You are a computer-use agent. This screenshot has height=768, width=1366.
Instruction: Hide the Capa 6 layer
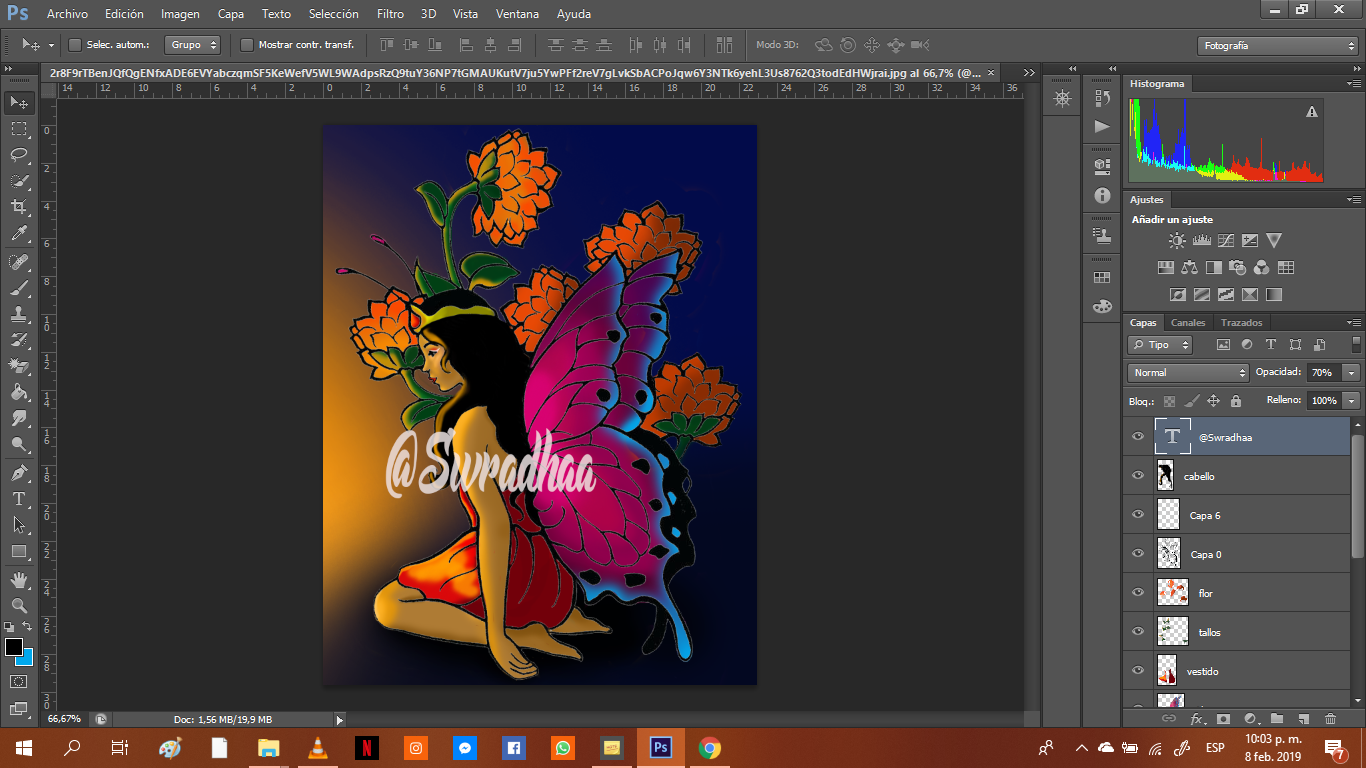click(1137, 515)
